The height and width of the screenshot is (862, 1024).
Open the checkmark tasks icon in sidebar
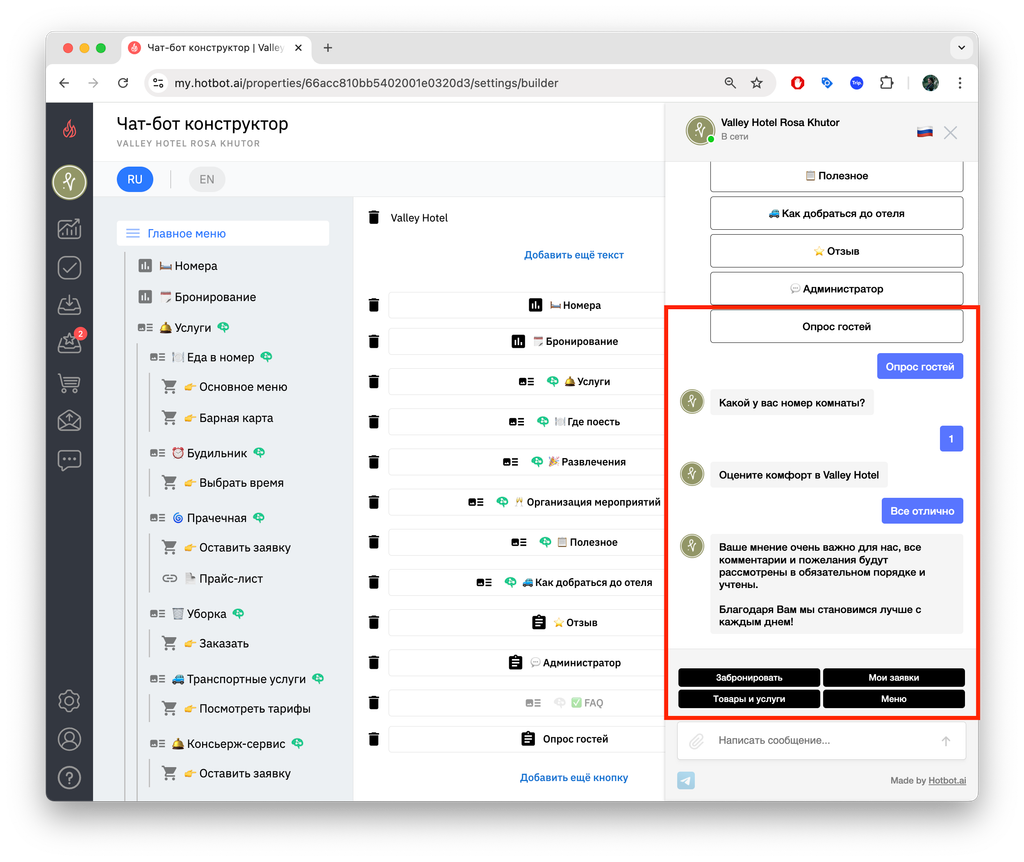click(x=69, y=267)
